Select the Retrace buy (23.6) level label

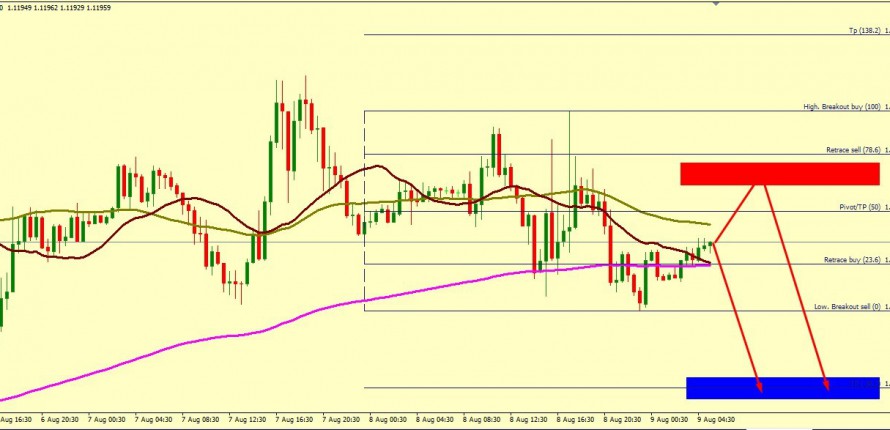(x=853, y=260)
